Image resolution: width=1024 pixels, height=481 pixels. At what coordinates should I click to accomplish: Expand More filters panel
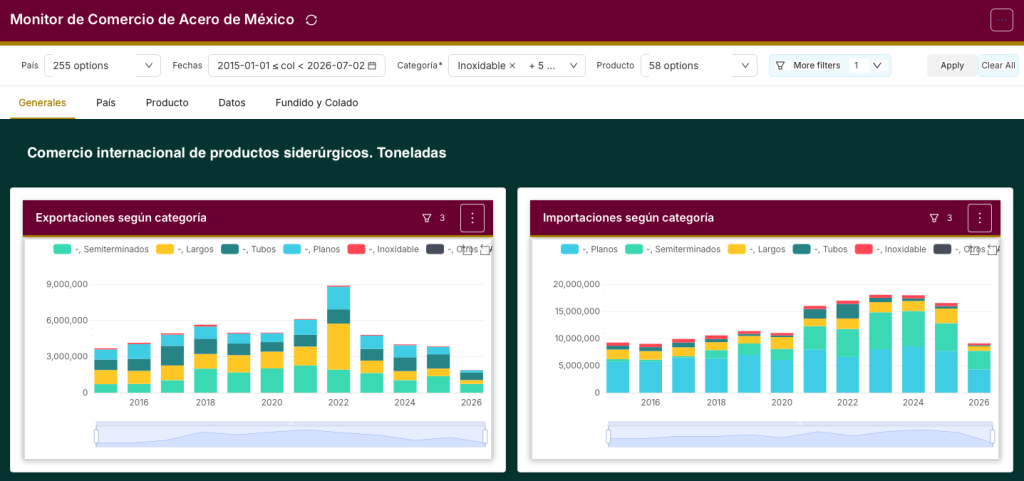pyautogui.click(x=830, y=66)
